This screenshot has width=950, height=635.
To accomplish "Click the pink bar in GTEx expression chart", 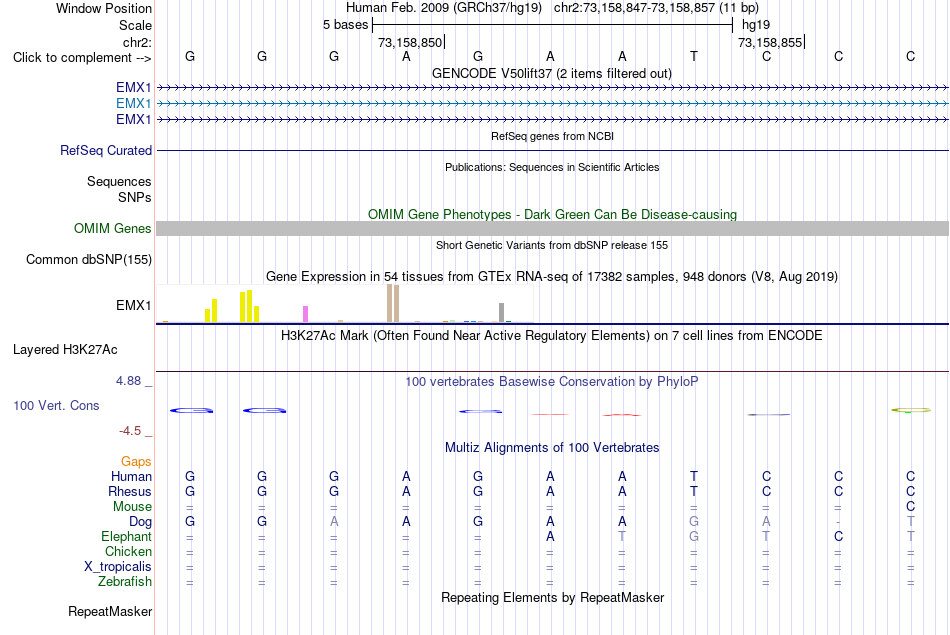I will point(305,314).
